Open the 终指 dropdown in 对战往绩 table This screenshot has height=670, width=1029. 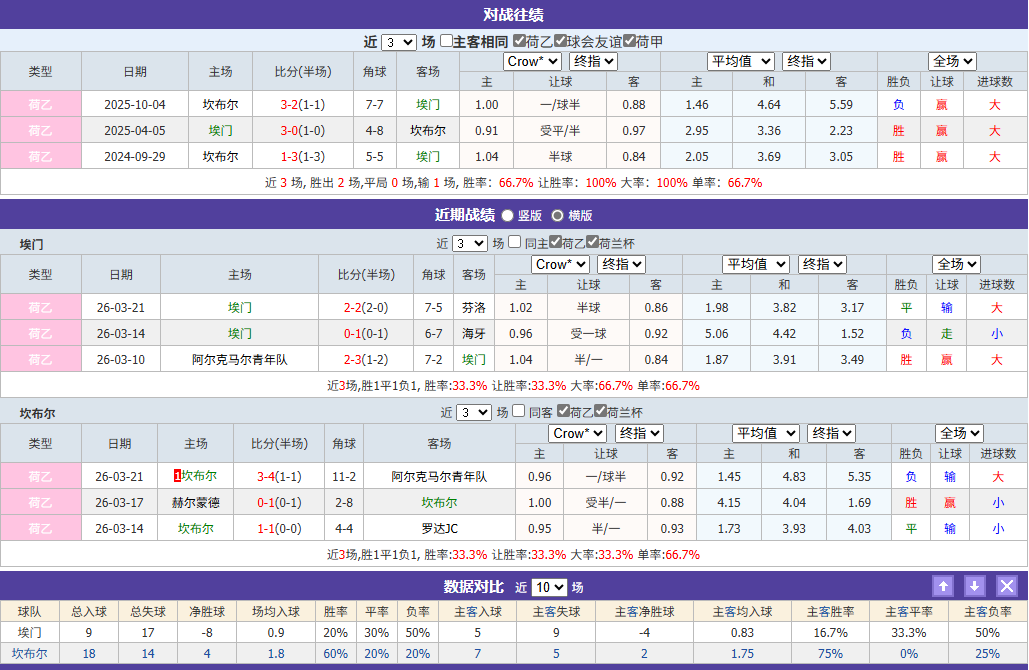pos(592,61)
